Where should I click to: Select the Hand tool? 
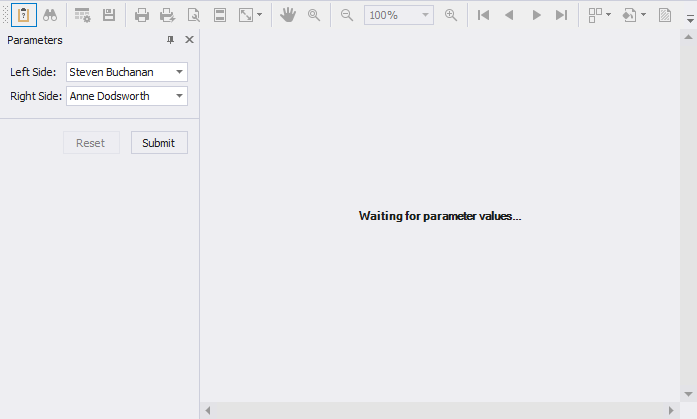[288, 15]
